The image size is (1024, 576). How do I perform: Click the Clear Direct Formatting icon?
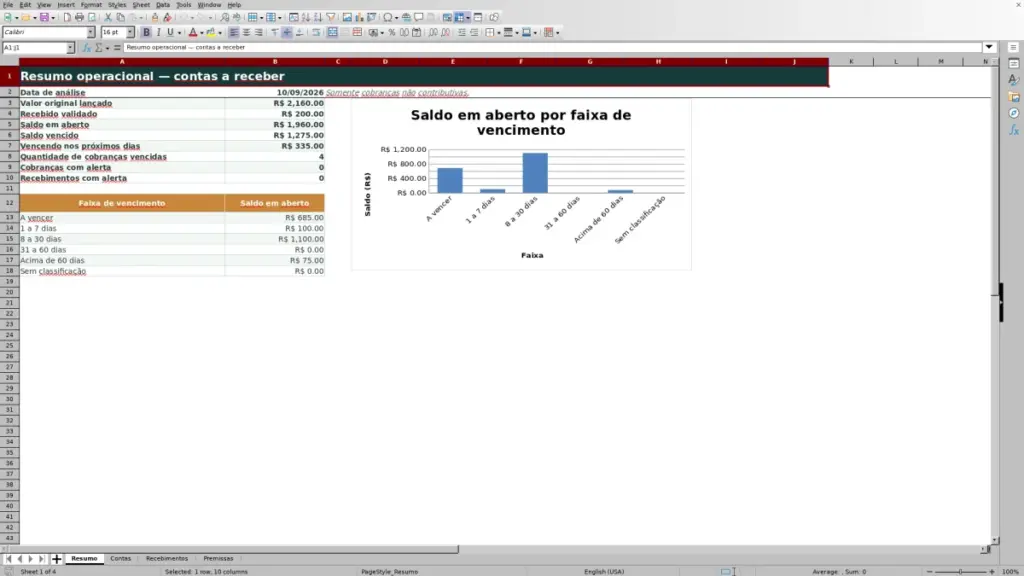pos(167,18)
